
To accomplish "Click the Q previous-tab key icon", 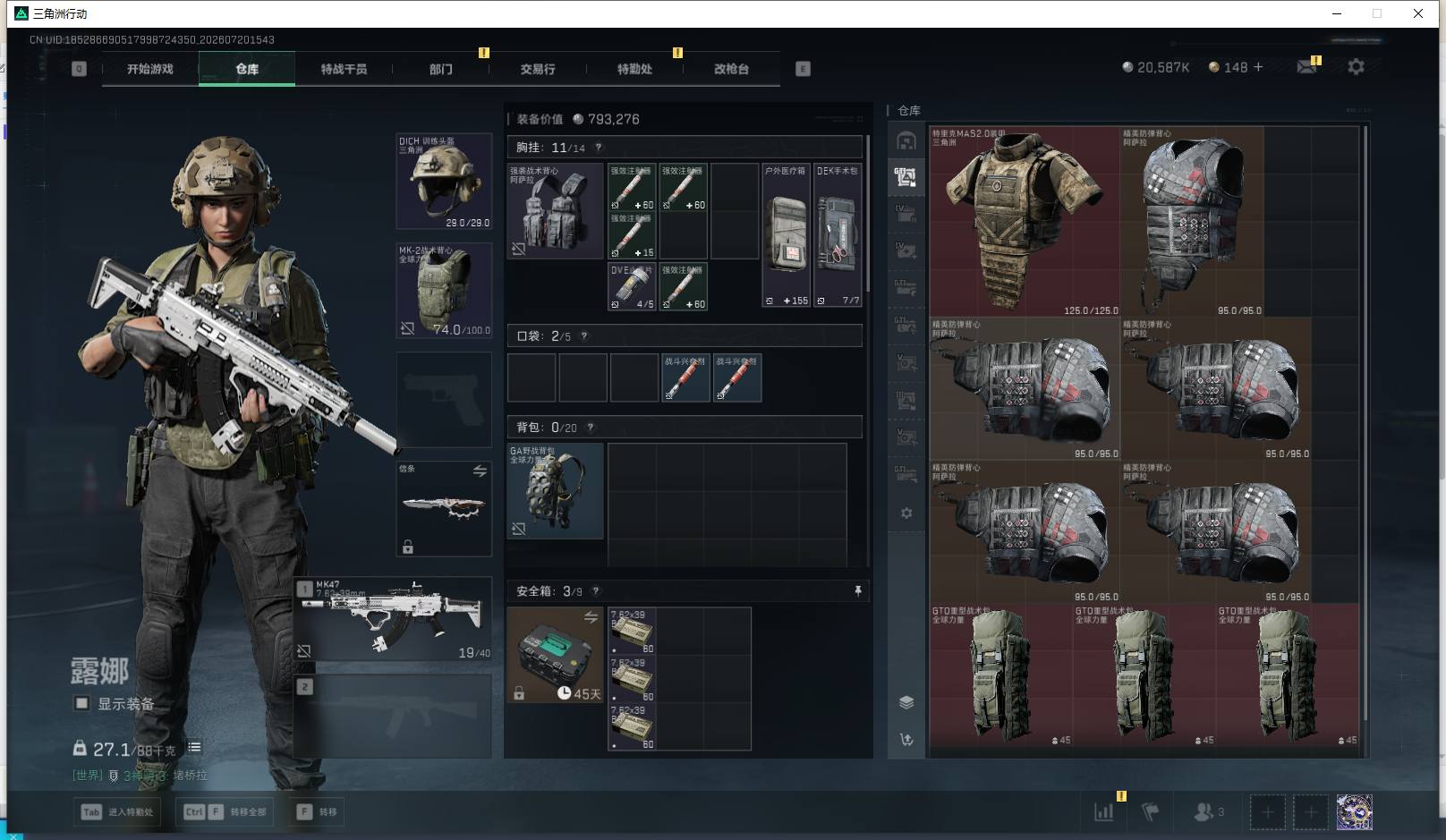I will (79, 69).
